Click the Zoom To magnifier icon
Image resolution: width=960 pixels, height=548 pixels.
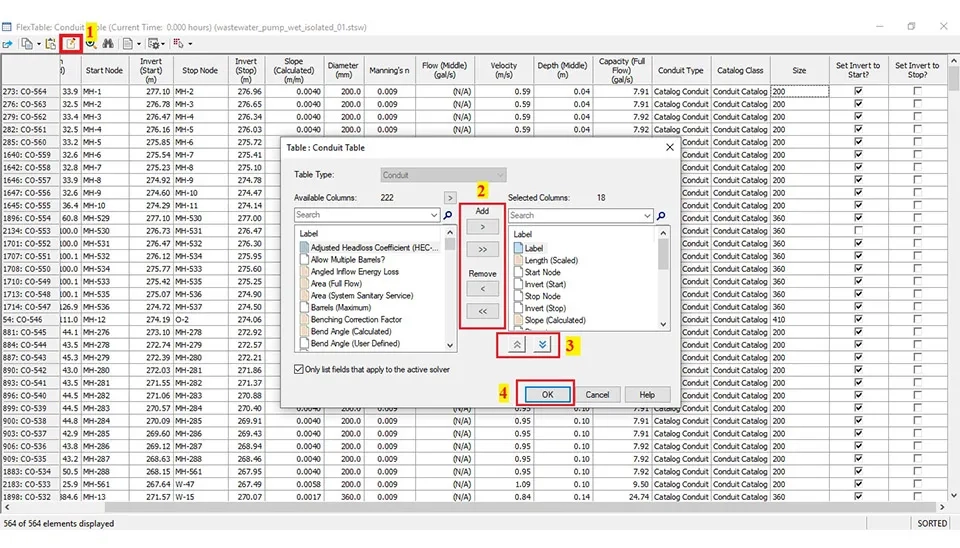90,44
